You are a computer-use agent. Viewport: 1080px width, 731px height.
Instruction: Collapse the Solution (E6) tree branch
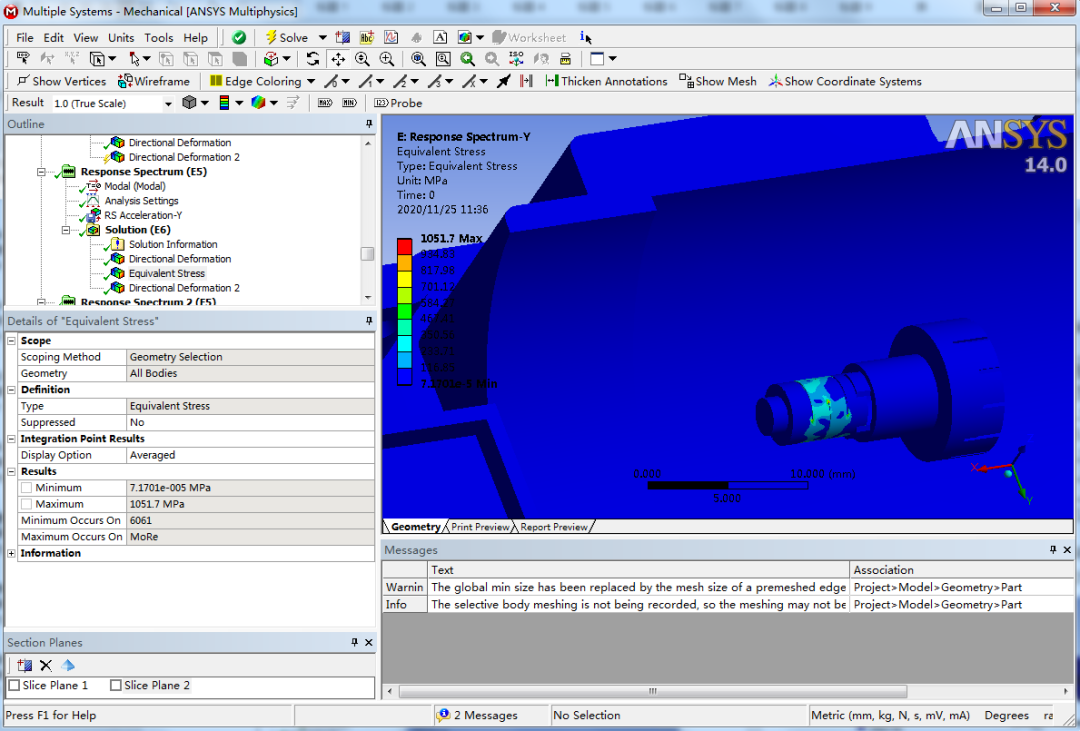pos(66,229)
